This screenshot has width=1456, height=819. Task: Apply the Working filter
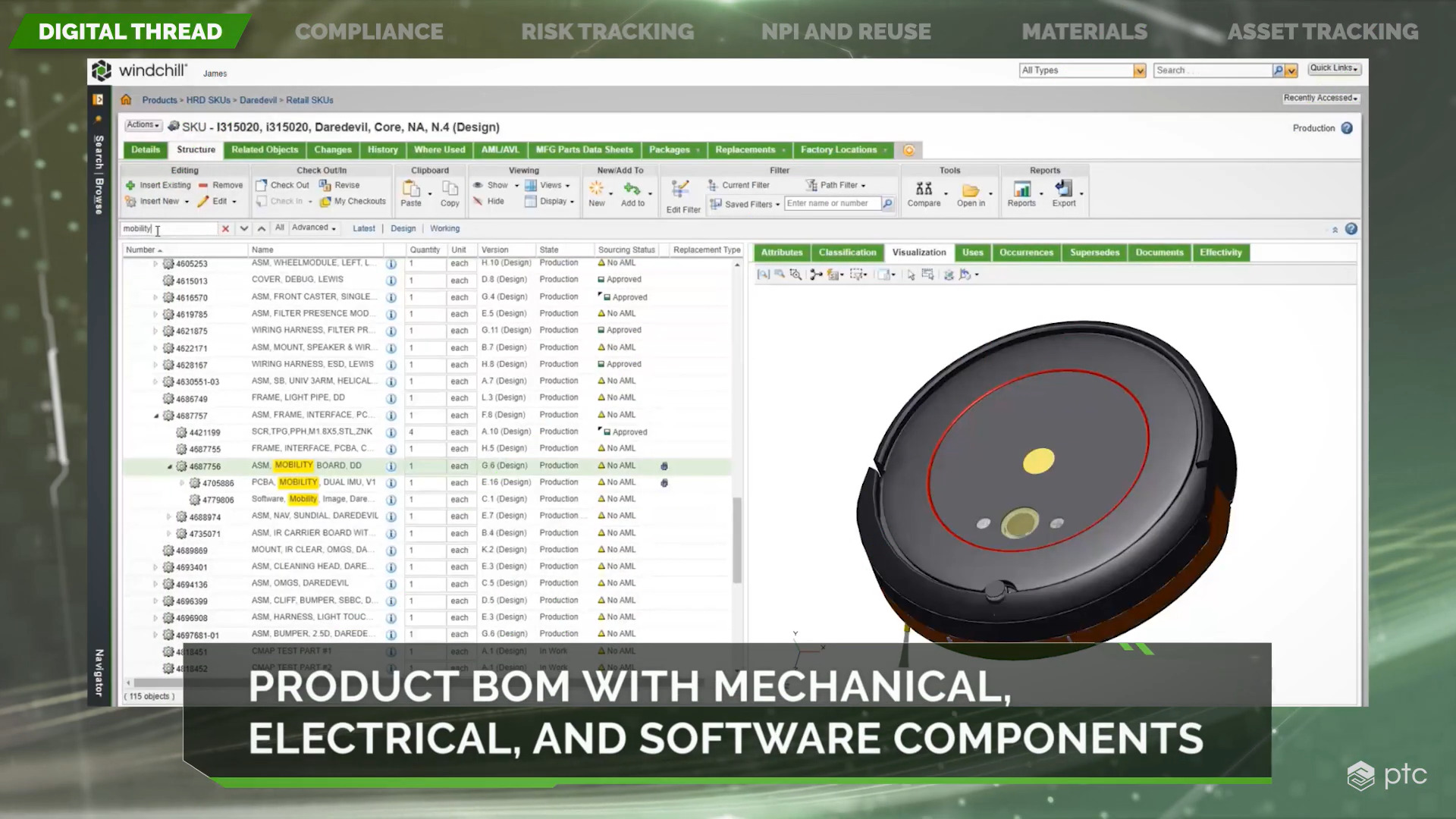coord(444,228)
